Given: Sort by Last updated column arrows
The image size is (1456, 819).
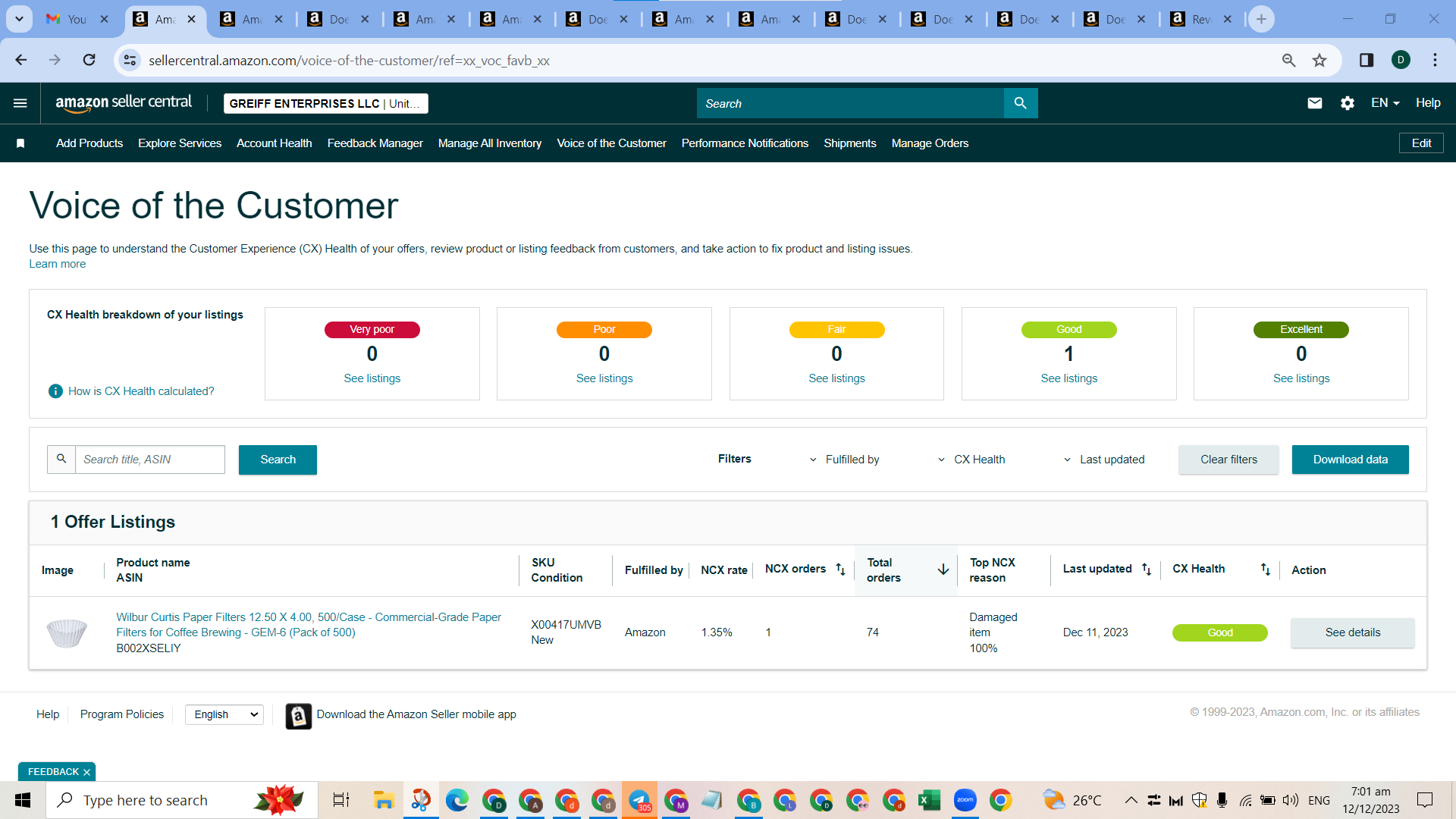Looking at the screenshot, I should pyautogui.click(x=1147, y=569).
